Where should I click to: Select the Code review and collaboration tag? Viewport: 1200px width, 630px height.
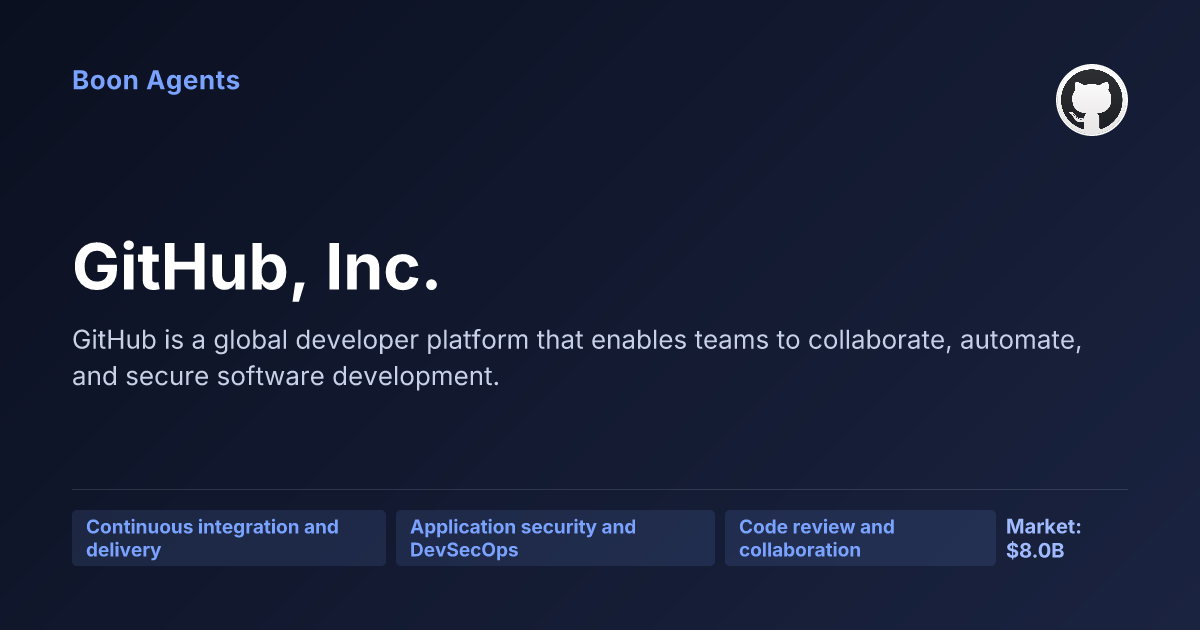860,538
